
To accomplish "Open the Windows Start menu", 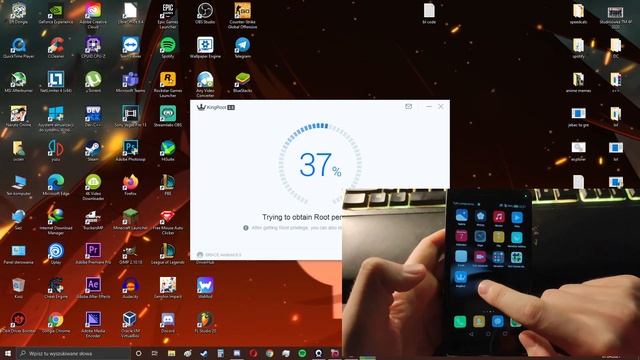I will pos(7,353).
